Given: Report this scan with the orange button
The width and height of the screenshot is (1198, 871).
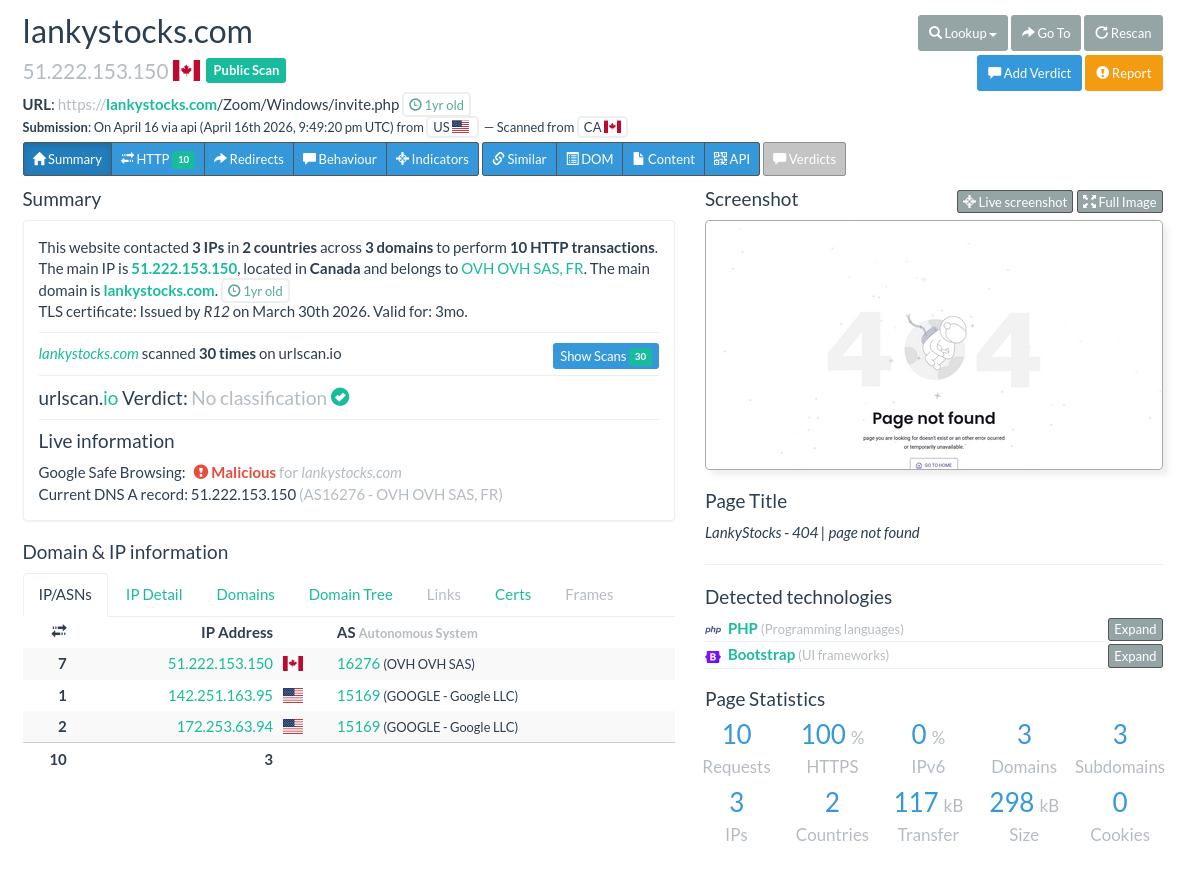Looking at the screenshot, I should [x=1123, y=73].
